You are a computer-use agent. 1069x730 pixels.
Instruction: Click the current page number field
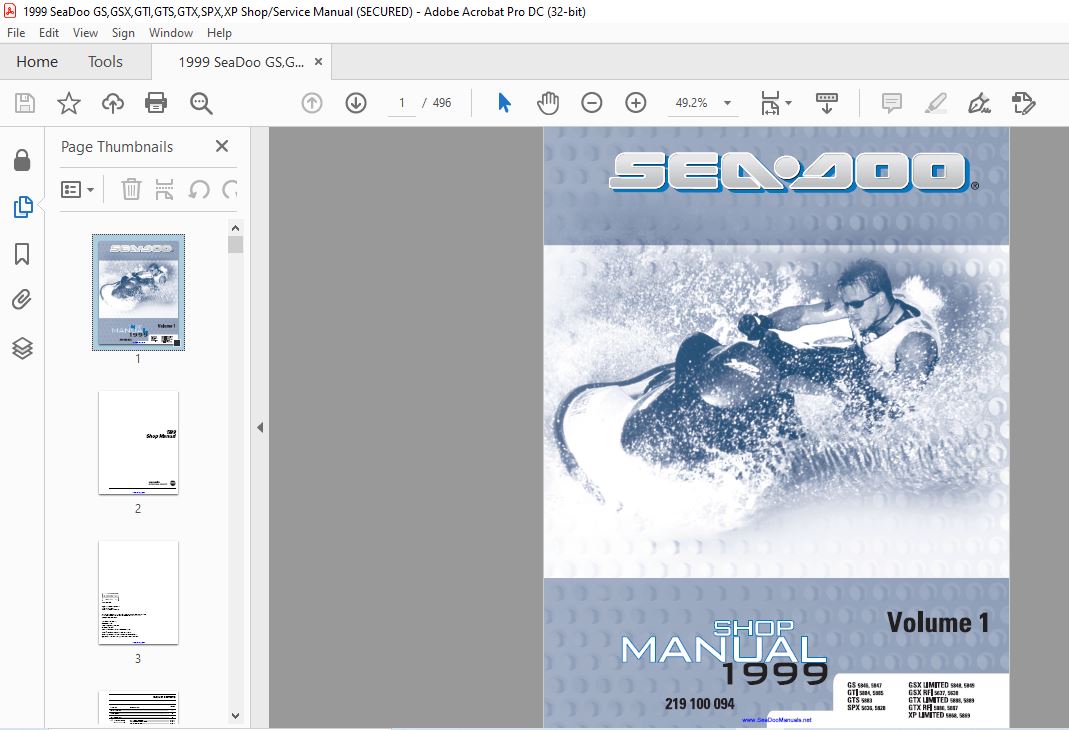[402, 103]
